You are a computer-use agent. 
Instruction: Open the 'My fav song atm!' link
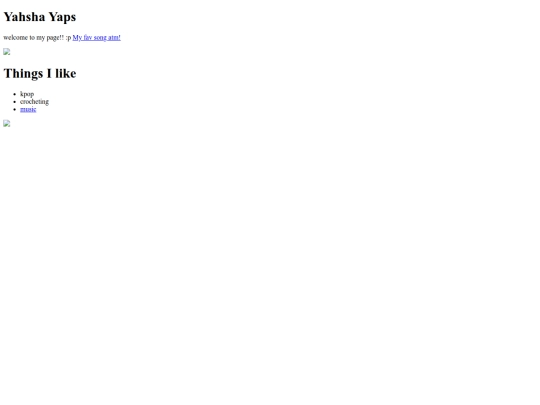[x=96, y=38]
